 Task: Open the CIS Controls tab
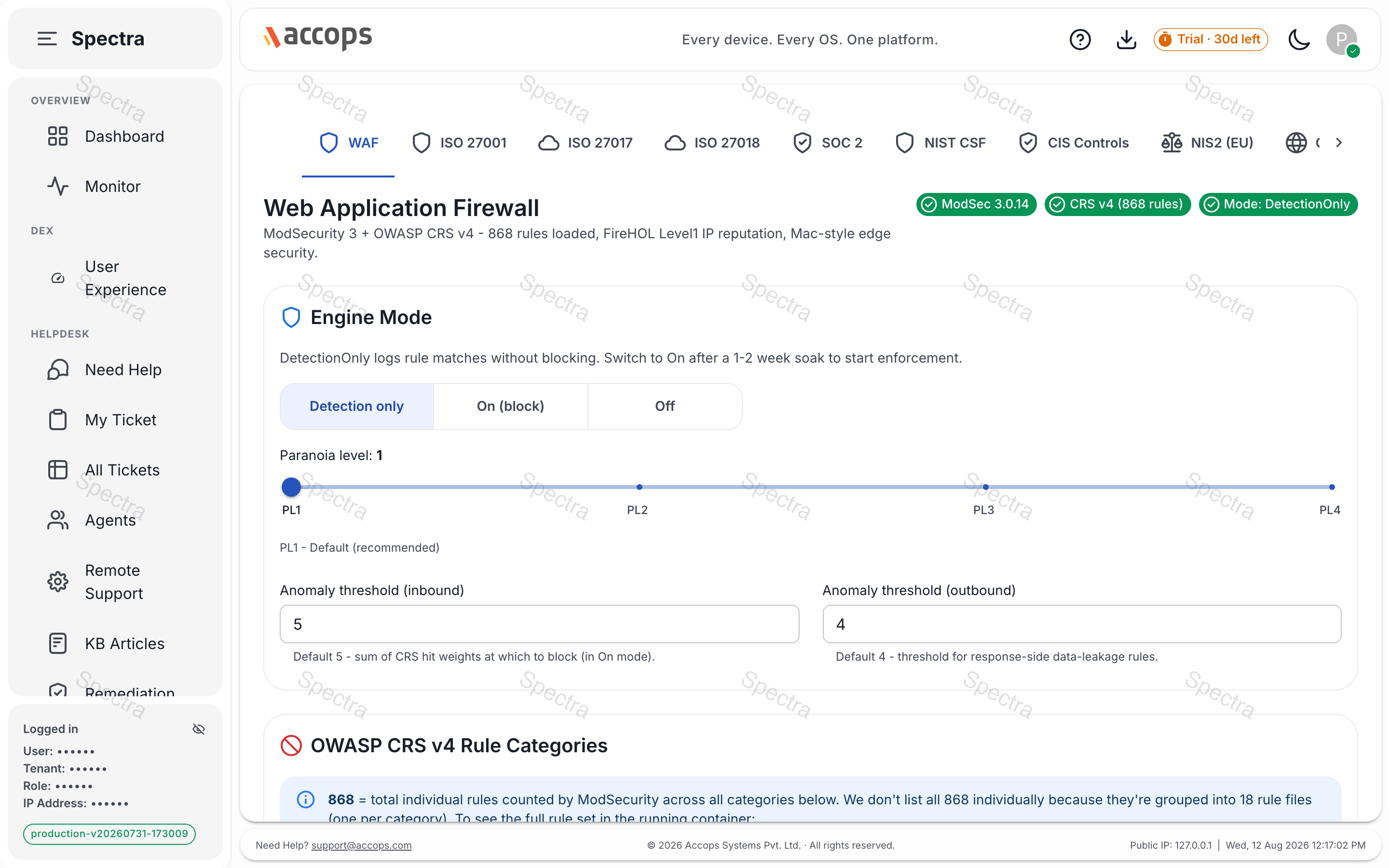[1074, 143]
